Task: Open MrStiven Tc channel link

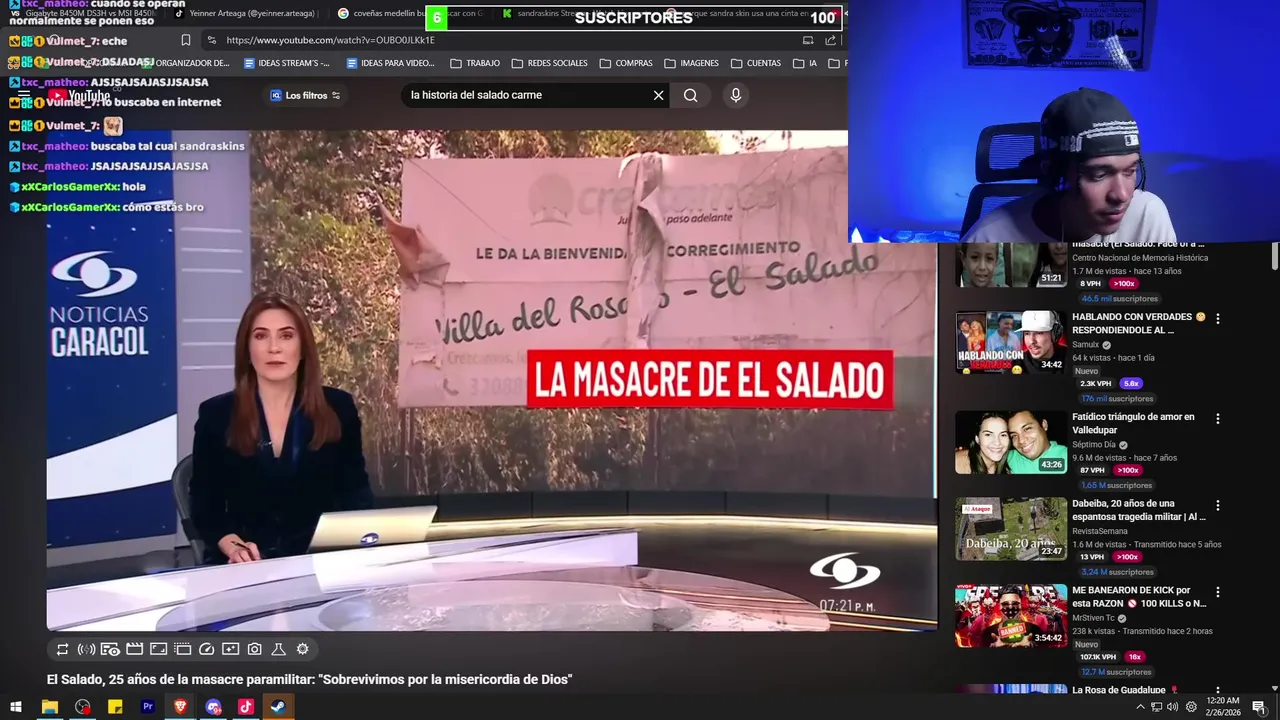Action: [1093, 618]
